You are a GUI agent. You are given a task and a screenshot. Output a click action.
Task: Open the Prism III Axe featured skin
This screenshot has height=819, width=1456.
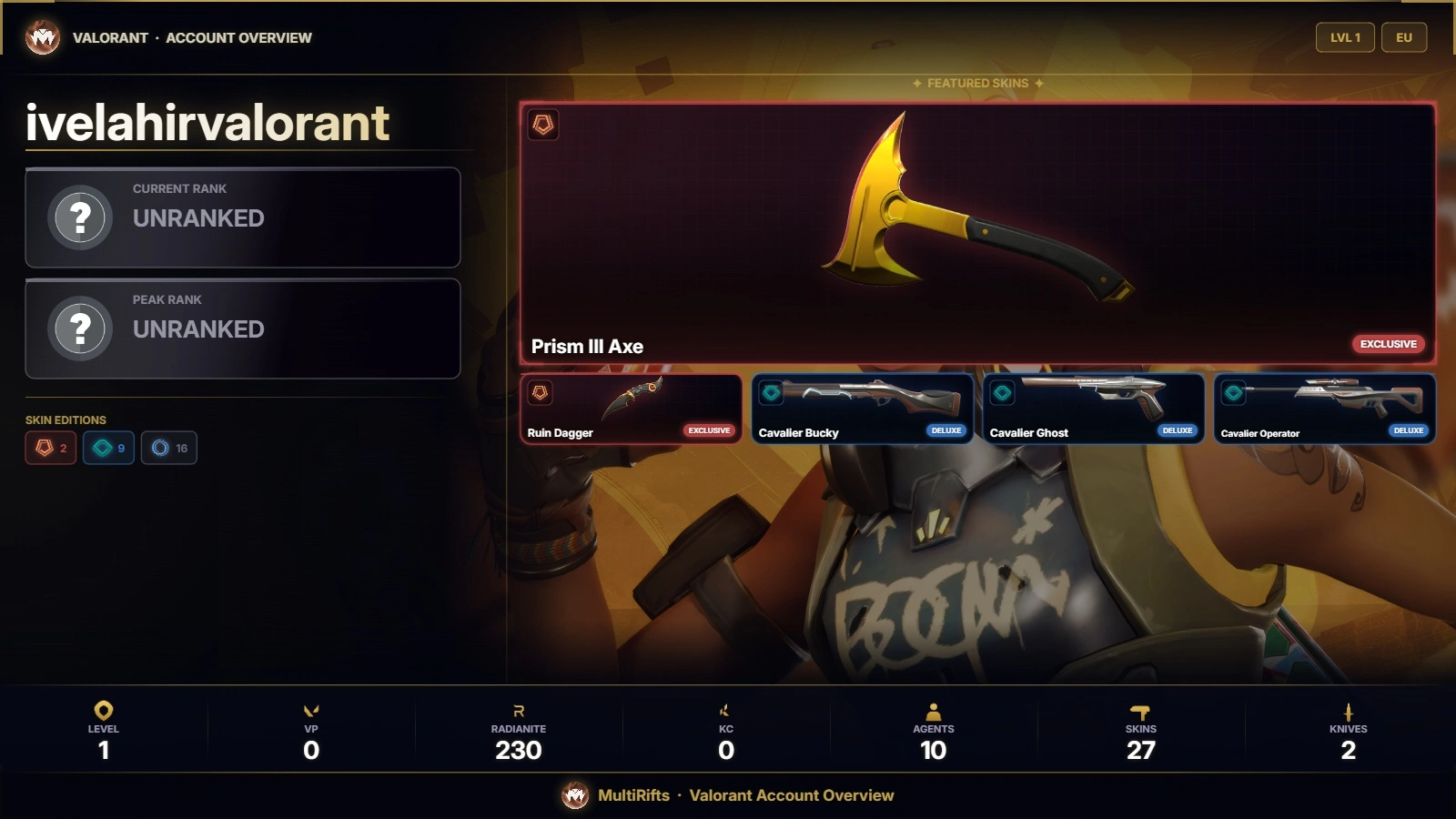[x=978, y=233]
